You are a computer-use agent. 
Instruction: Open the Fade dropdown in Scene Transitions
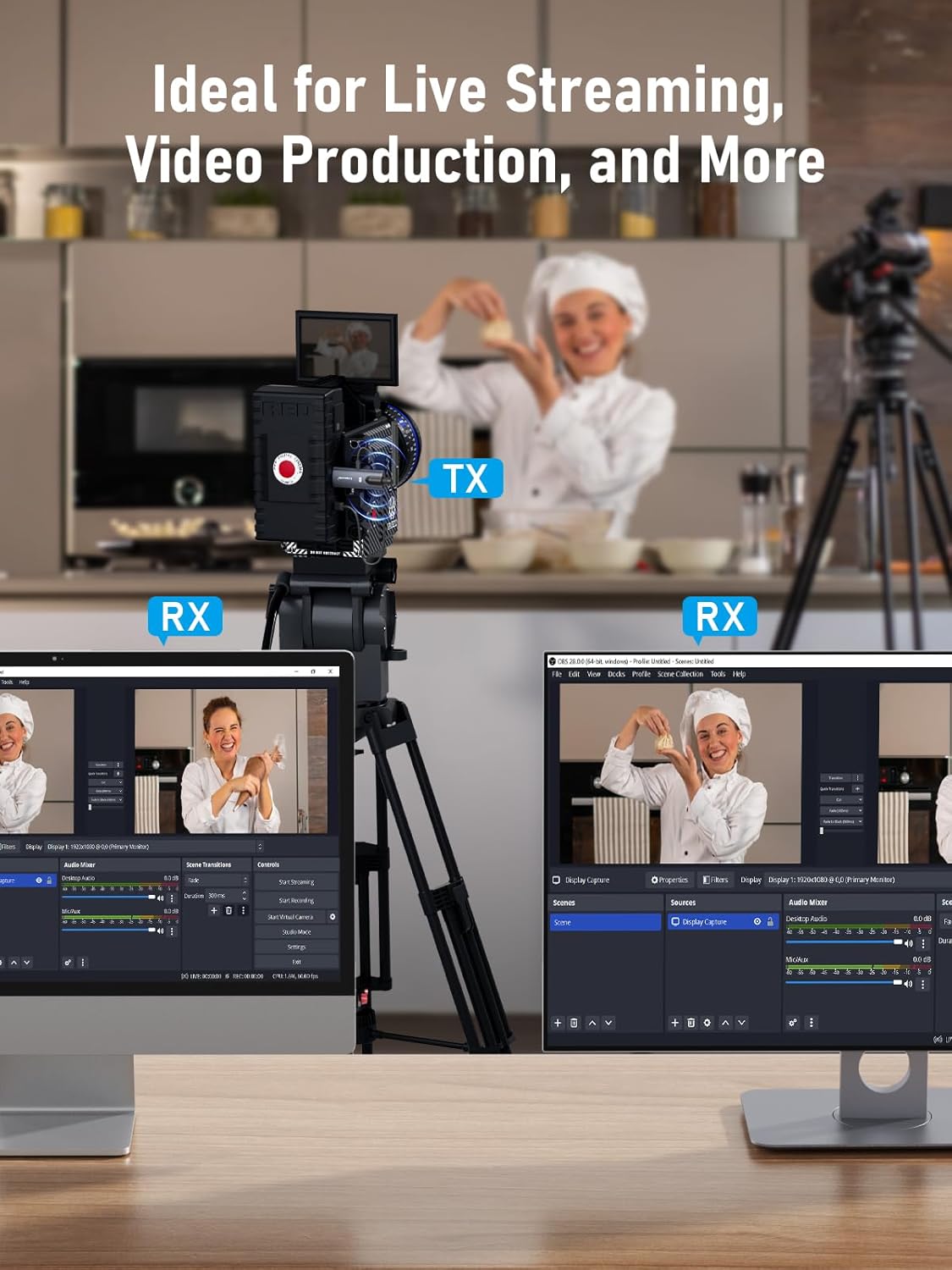coord(217,881)
